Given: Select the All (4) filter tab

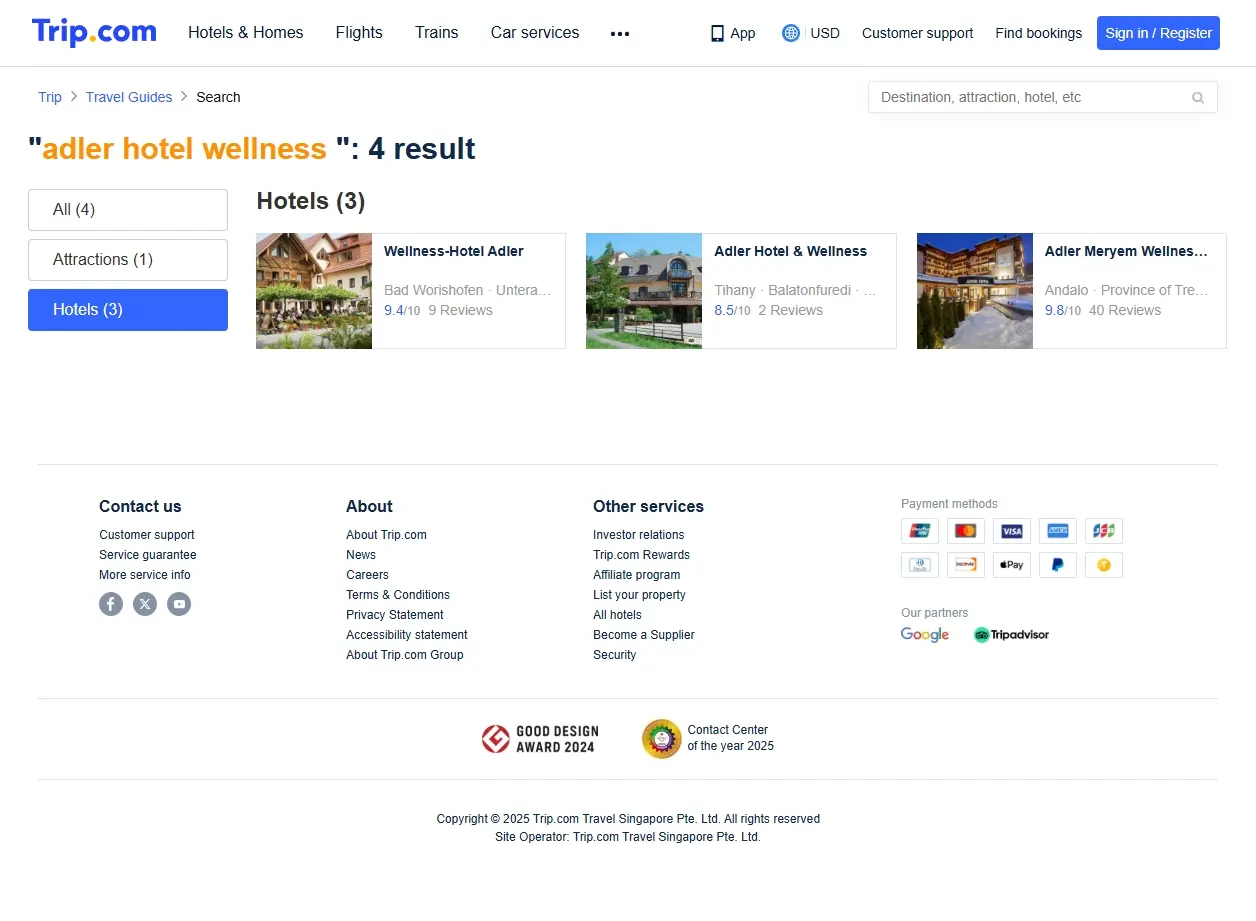Looking at the screenshot, I should (x=128, y=210).
